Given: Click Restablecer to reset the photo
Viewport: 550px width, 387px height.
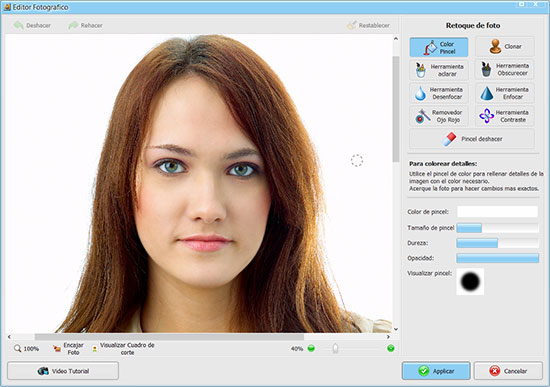Looking at the screenshot, I should (368, 25).
